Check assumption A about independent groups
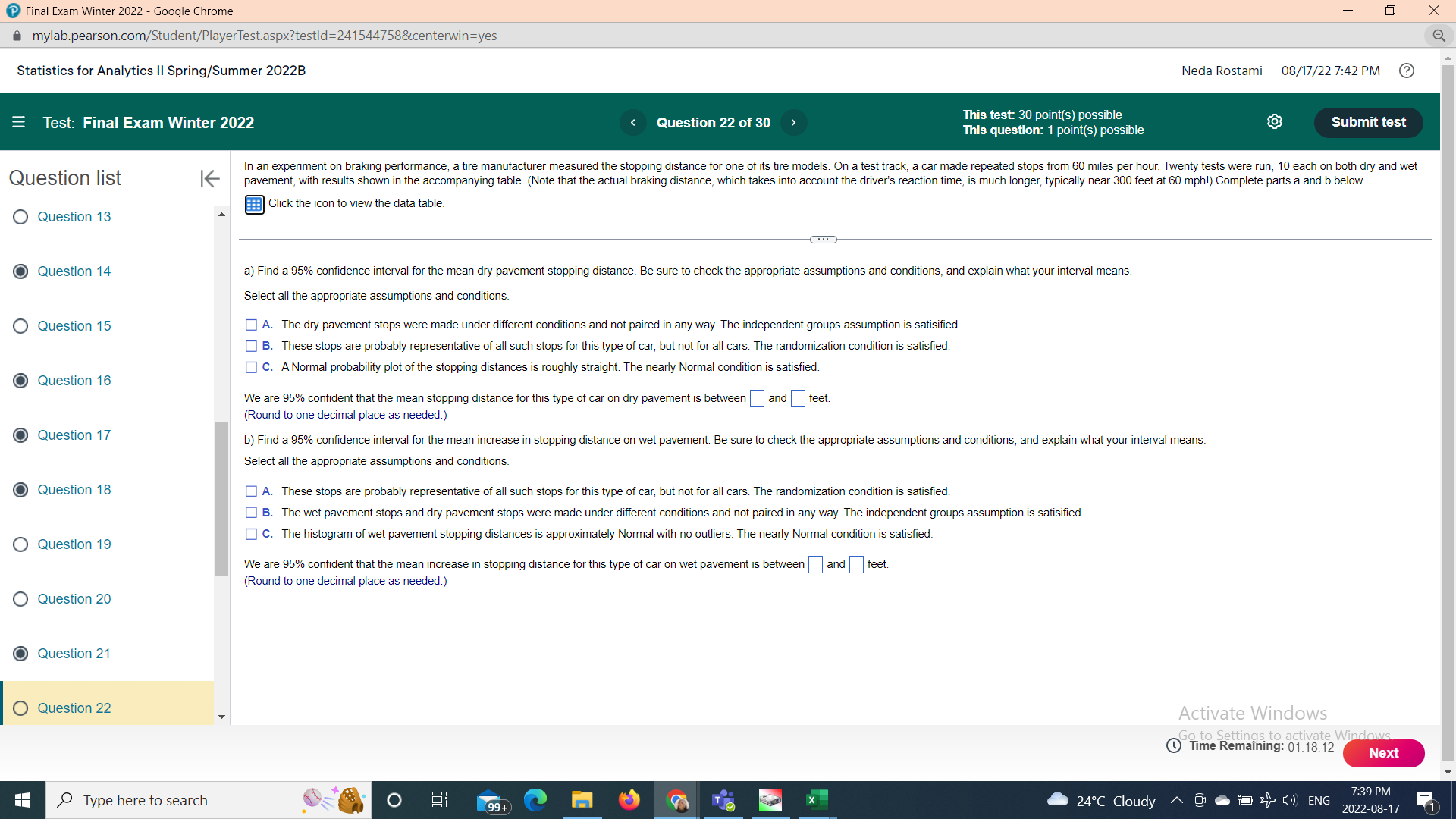 251,325
